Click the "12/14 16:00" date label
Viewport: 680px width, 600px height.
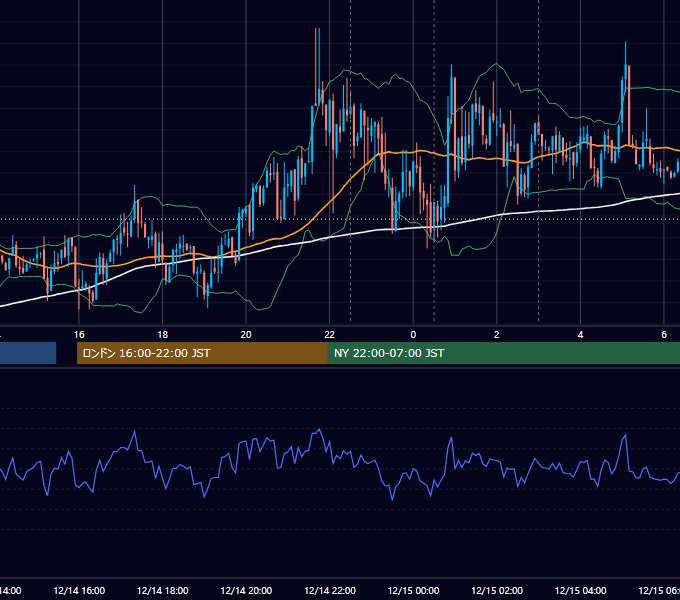[79, 591]
